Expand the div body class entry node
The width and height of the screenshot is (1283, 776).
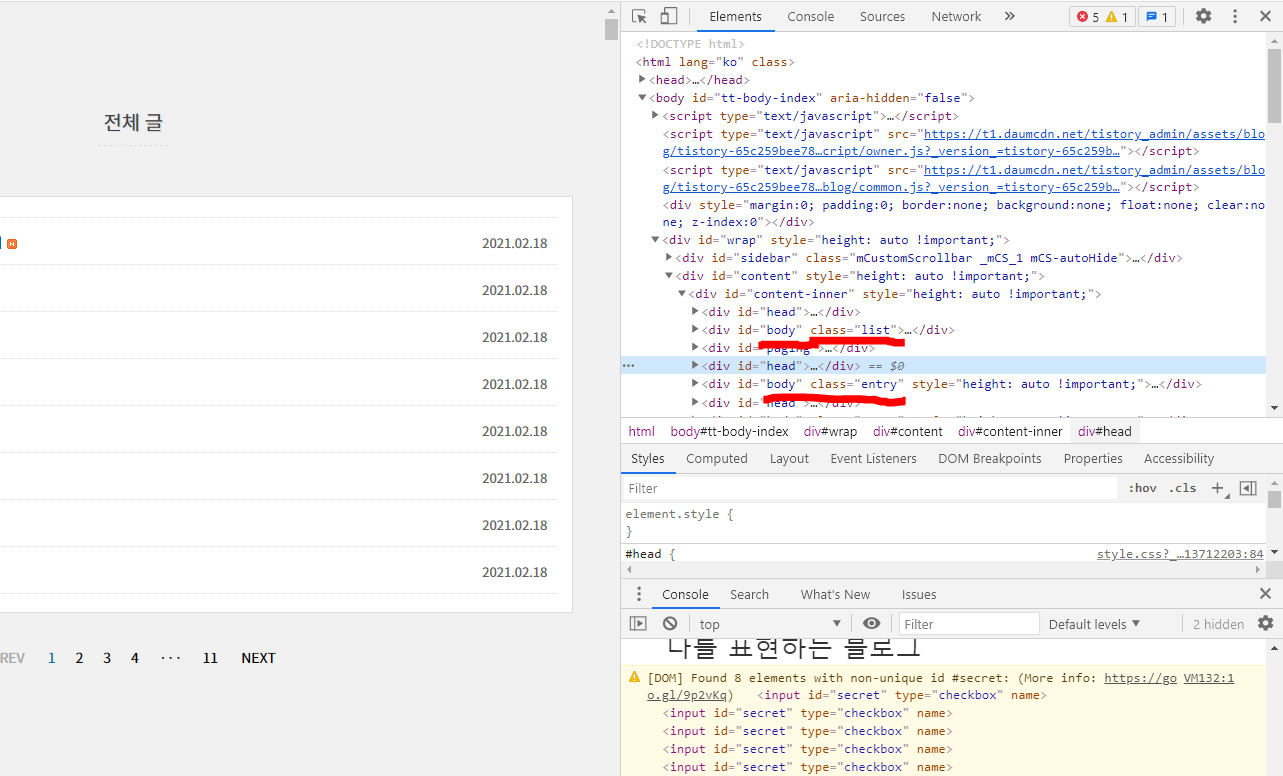[695, 384]
